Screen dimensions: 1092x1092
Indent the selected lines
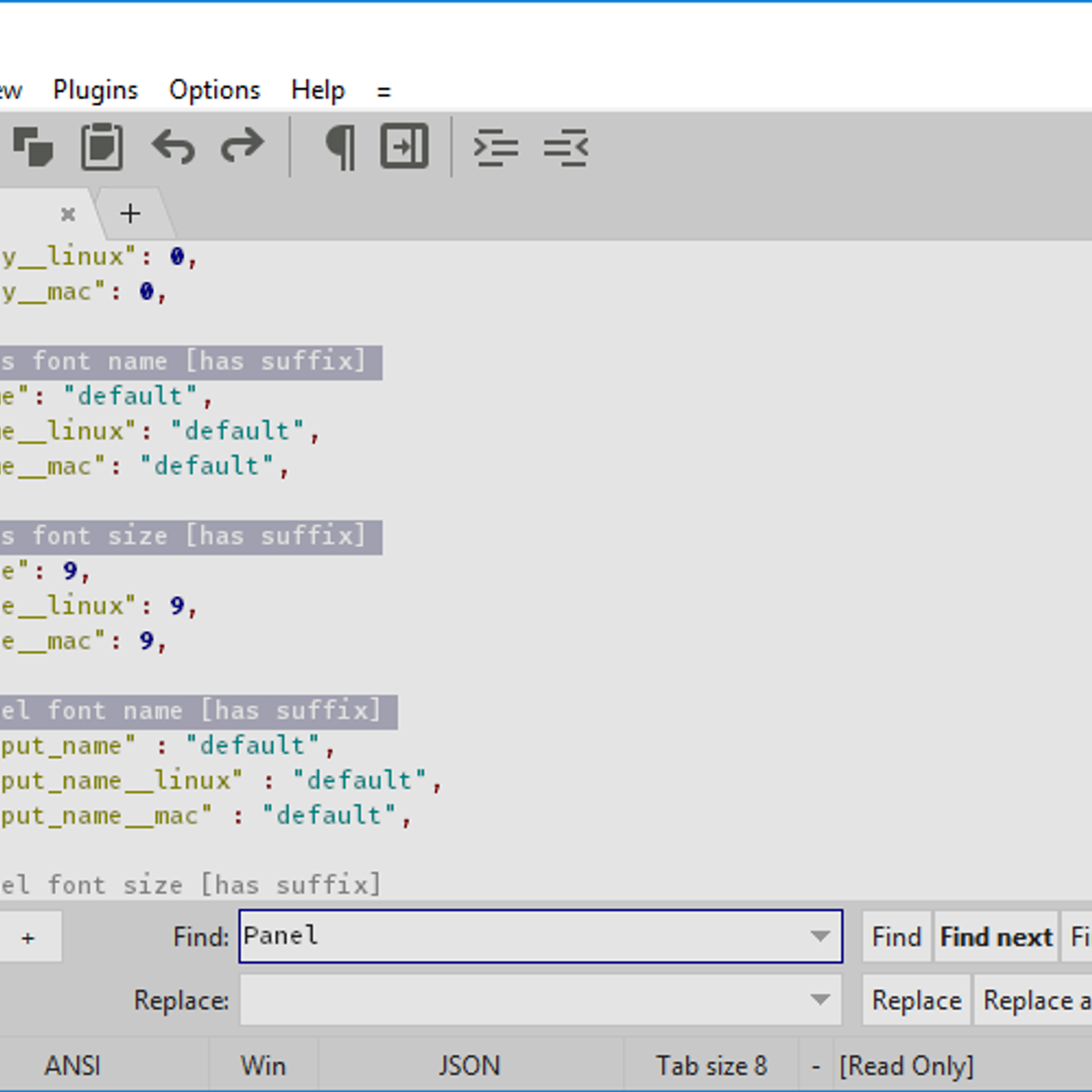496,147
